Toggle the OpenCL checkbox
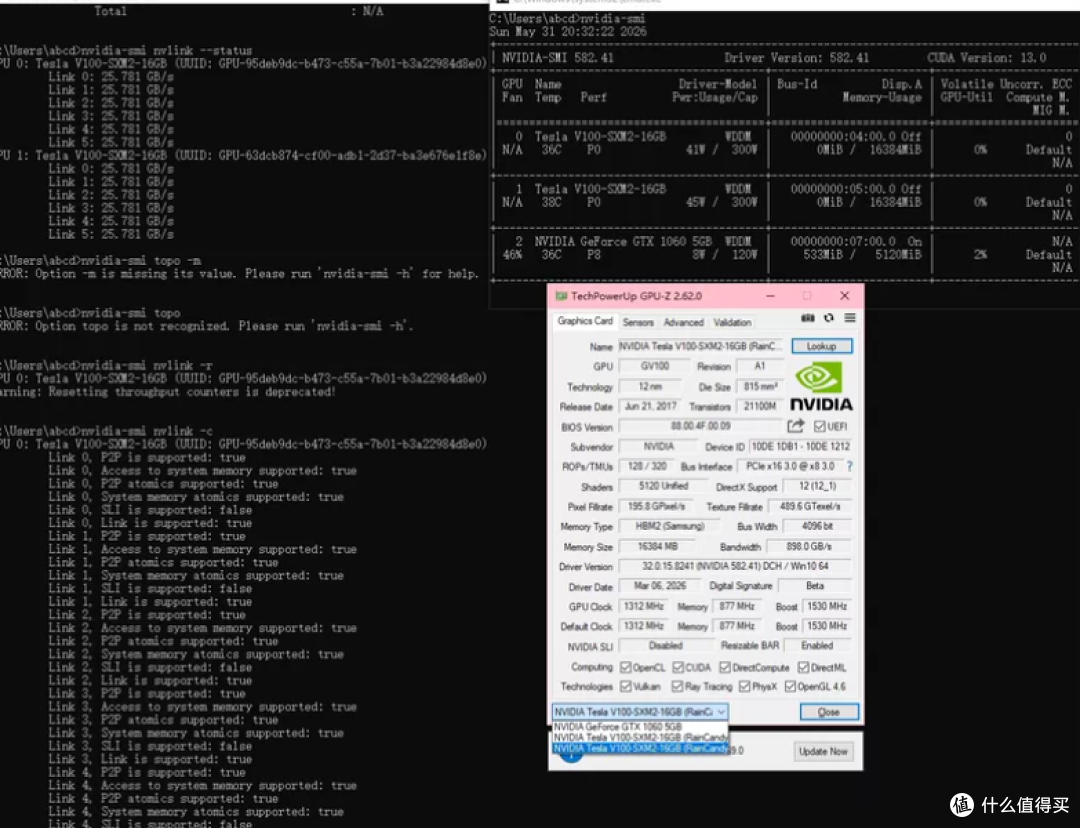The width and height of the screenshot is (1080, 828). pos(625,667)
